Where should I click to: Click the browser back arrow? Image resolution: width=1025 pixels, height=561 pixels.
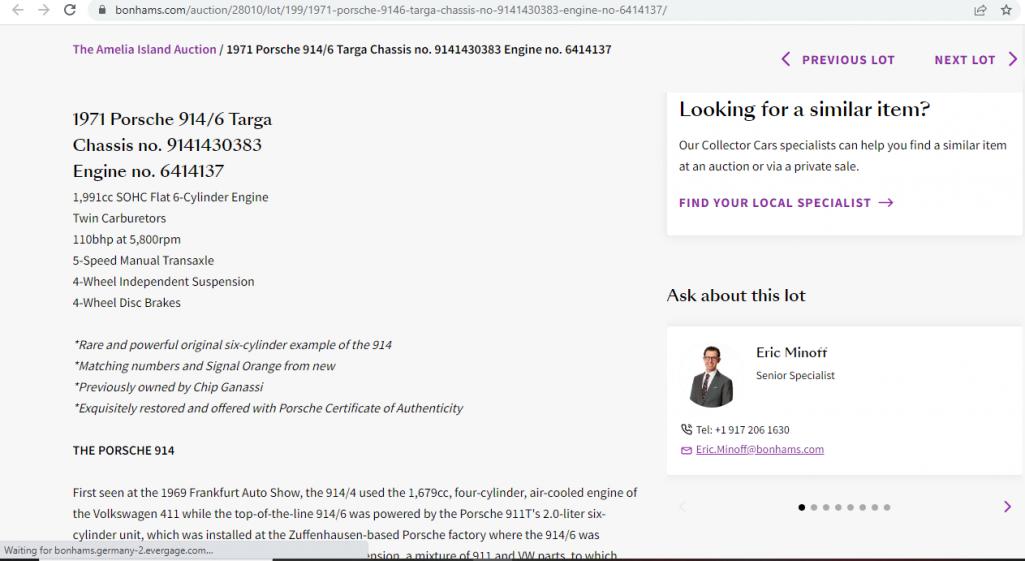16,10
